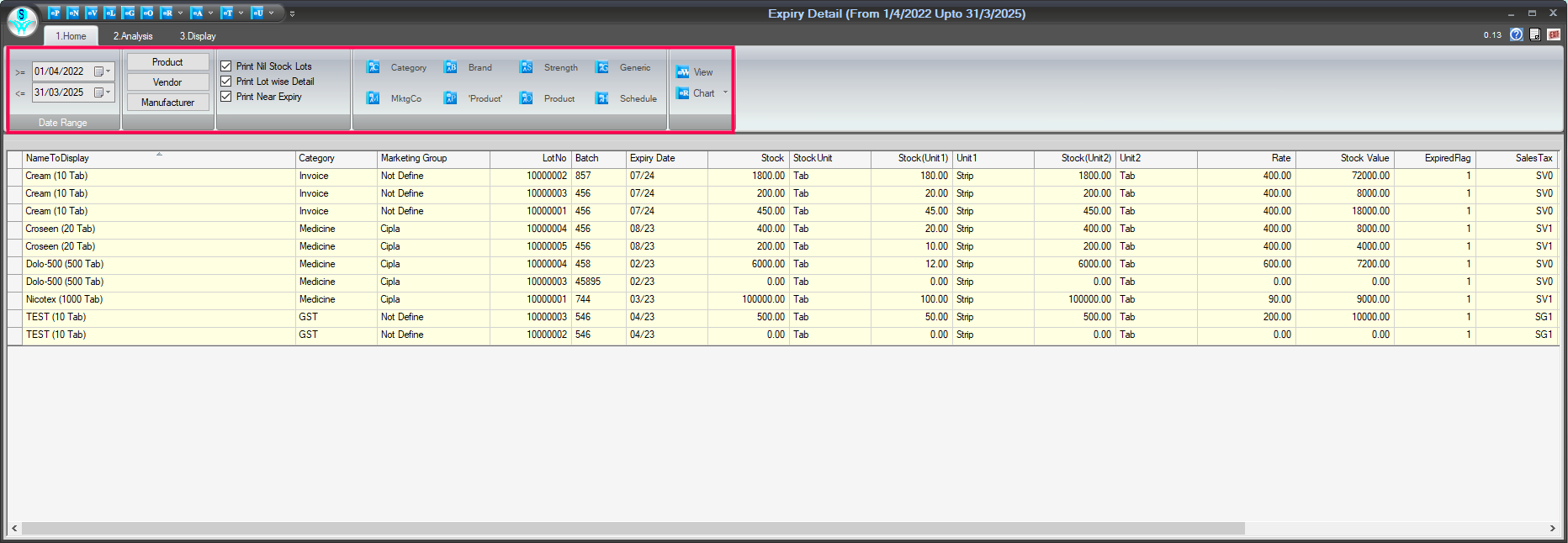Open the blue help question mark icon
Viewport: 1568px width, 543px height.
pos(1516,34)
